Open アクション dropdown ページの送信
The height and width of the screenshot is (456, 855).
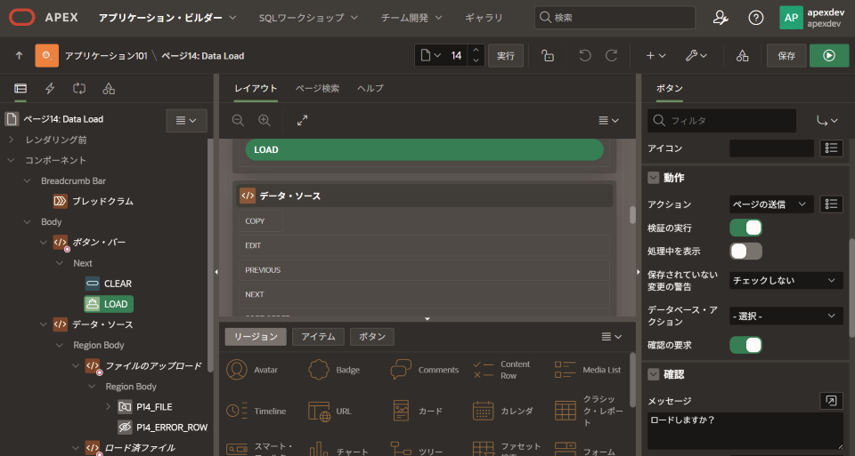coord(771,204)
